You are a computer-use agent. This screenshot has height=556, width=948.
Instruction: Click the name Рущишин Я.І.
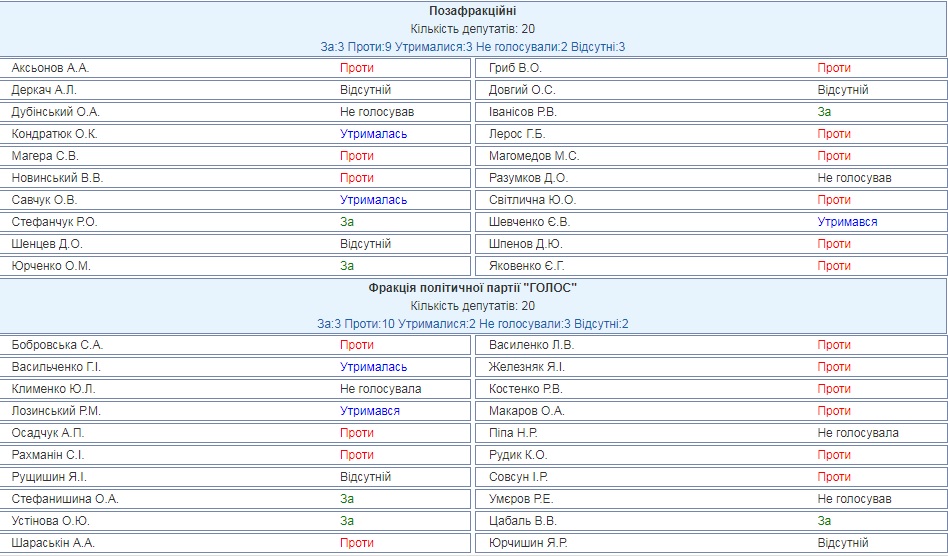50,477
